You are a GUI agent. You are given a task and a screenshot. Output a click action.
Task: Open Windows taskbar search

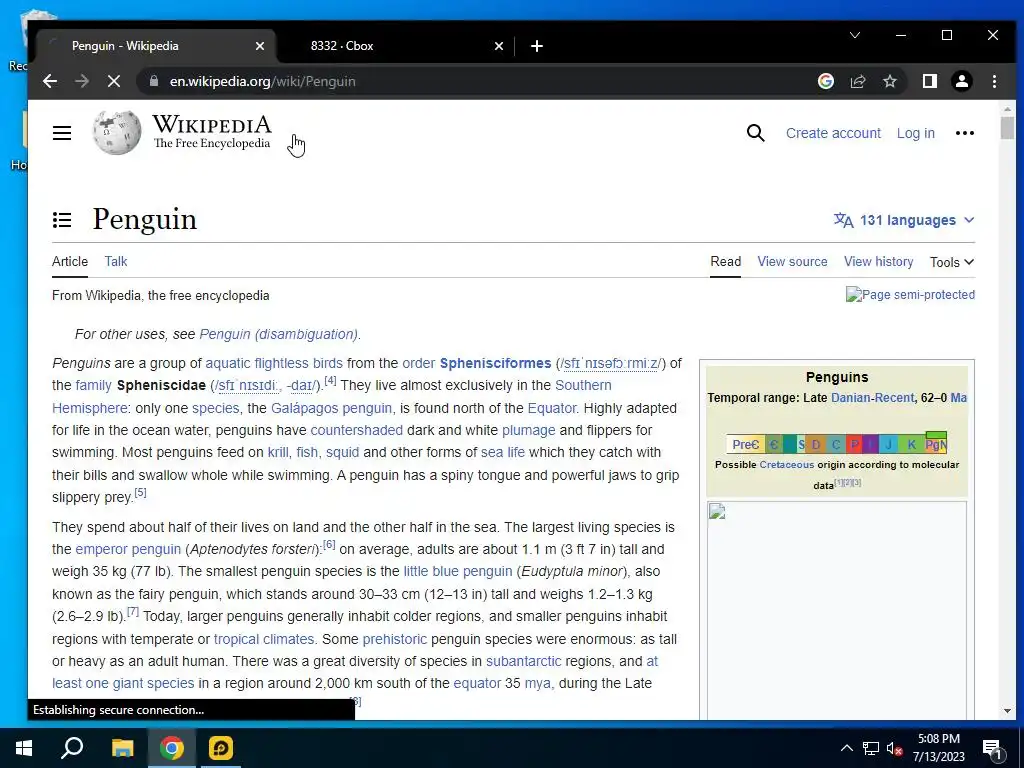point(72,748)
